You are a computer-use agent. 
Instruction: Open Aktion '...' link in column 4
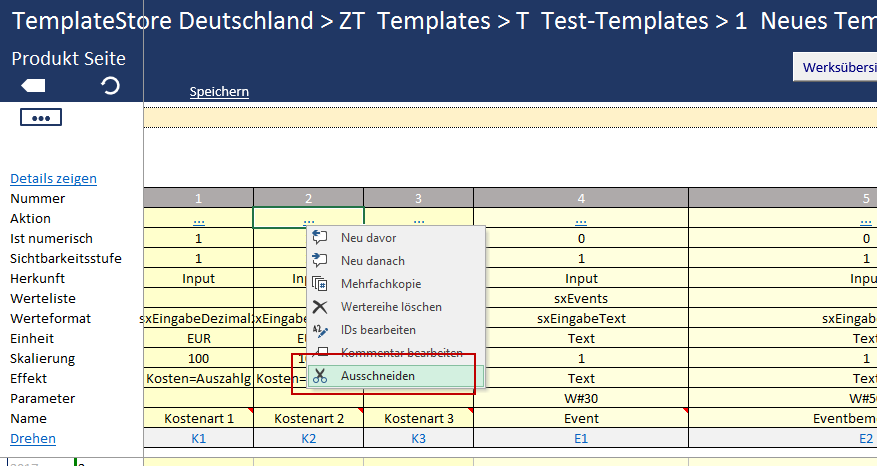[x=581, y=219]
